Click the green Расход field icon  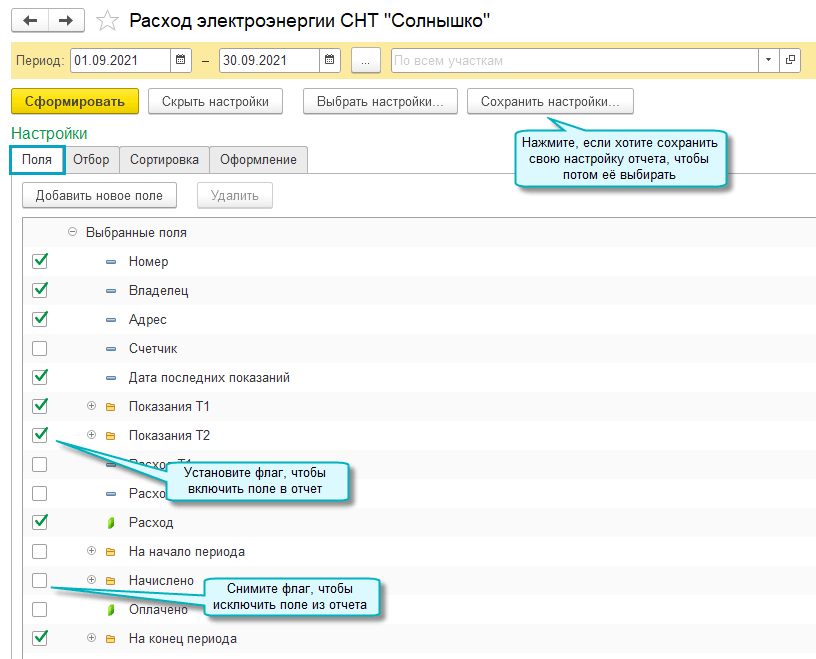[111, 523]
